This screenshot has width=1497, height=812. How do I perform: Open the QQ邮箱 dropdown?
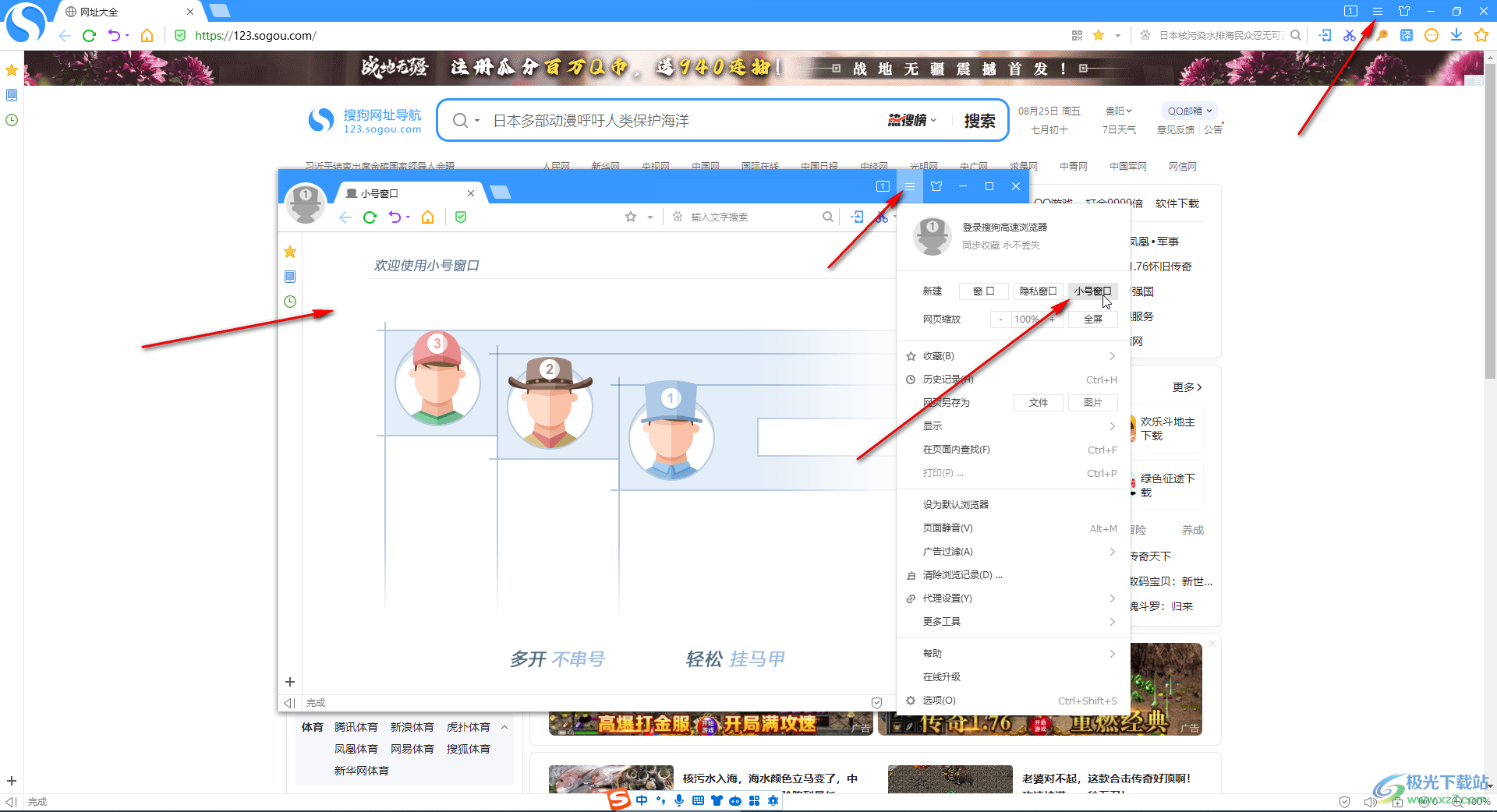tap(1190, 111)
